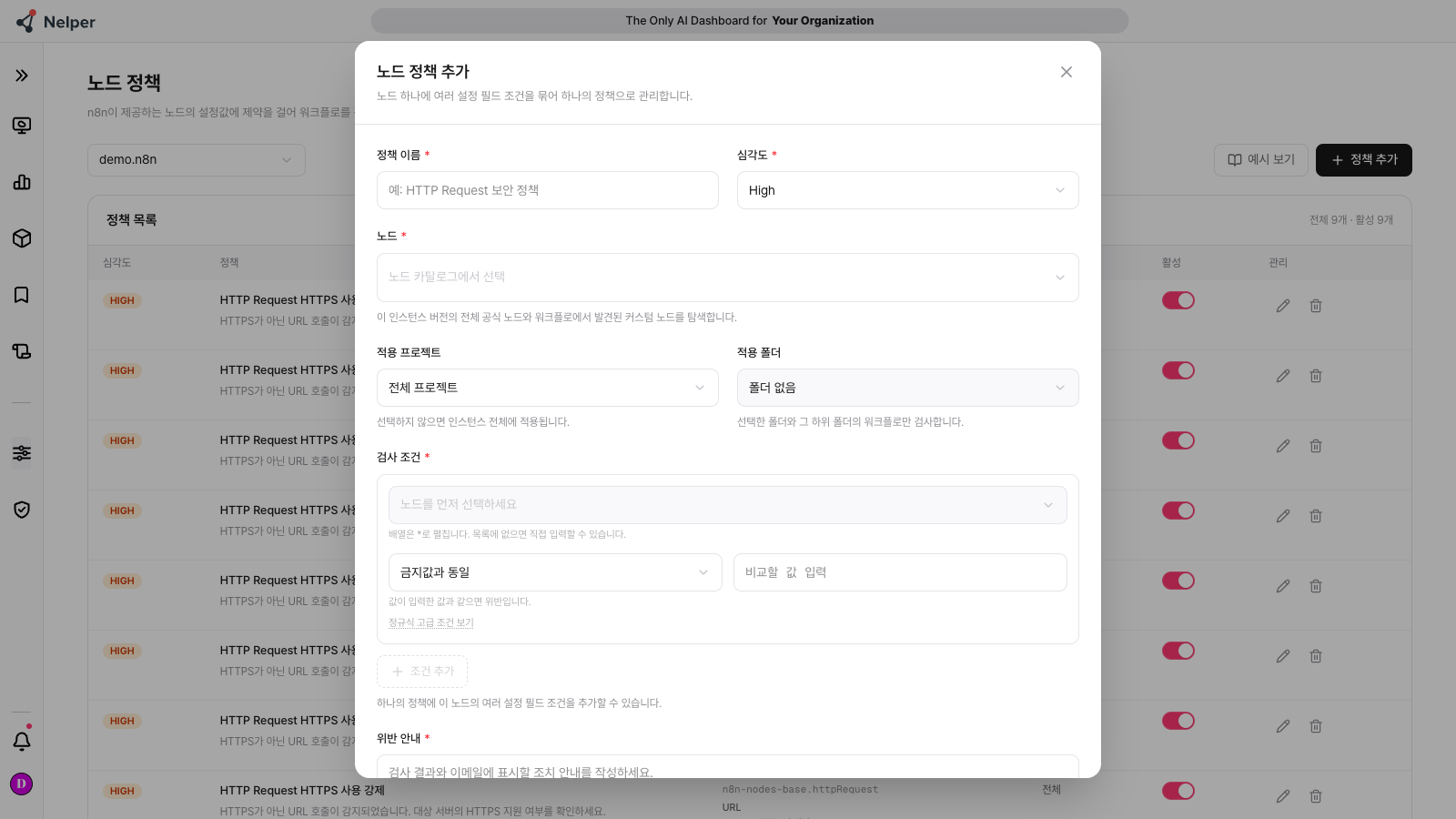Toggle active switch on sixth policy row
Image resolution: width=1456 pixels, height=819 pixels.
coord(1178,651)
